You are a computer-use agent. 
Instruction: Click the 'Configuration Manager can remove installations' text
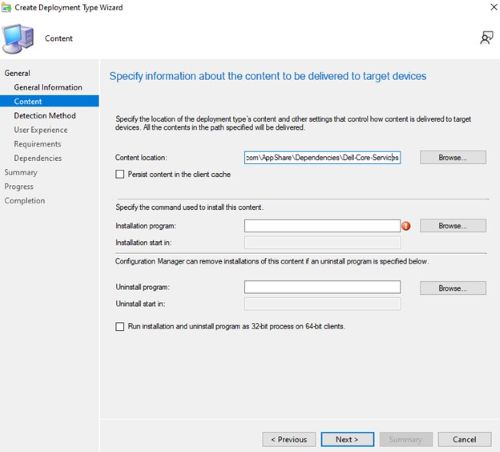coord(272,261)
